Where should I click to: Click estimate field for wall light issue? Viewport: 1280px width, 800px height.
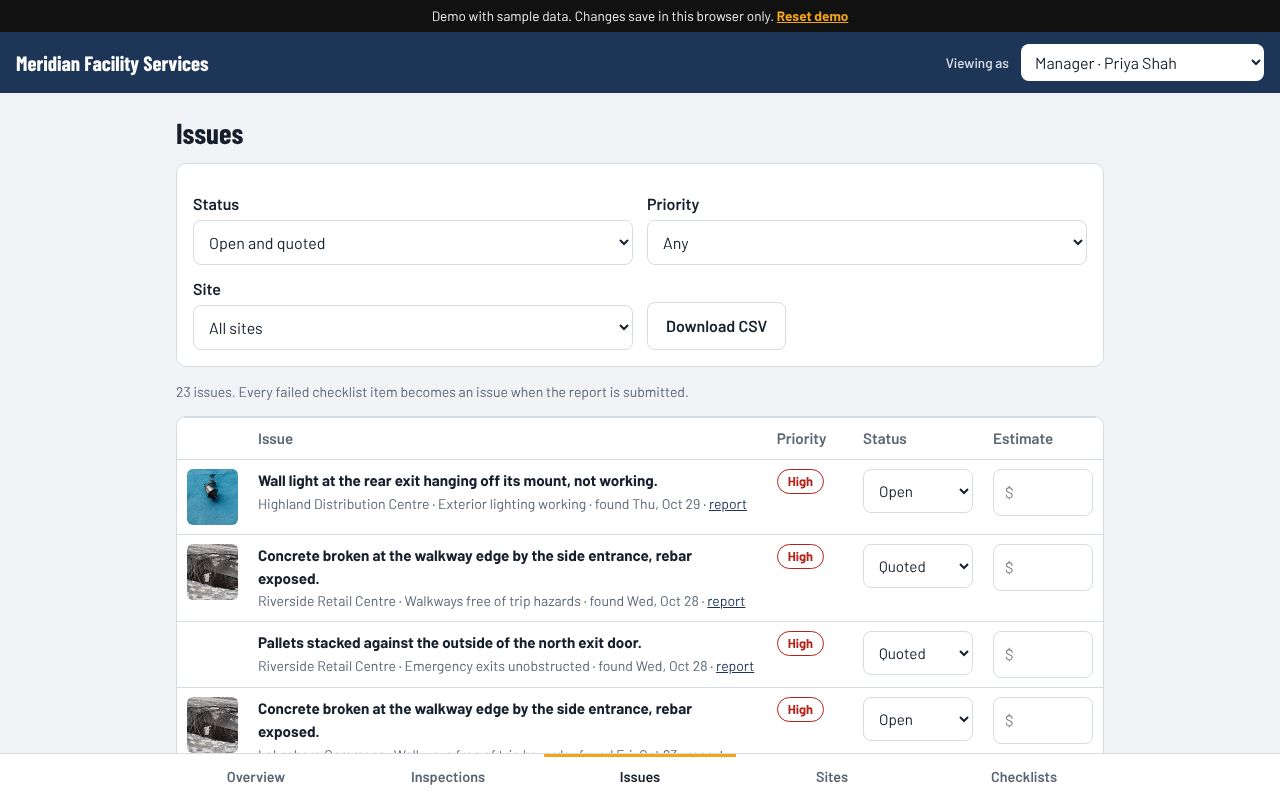1043,492
